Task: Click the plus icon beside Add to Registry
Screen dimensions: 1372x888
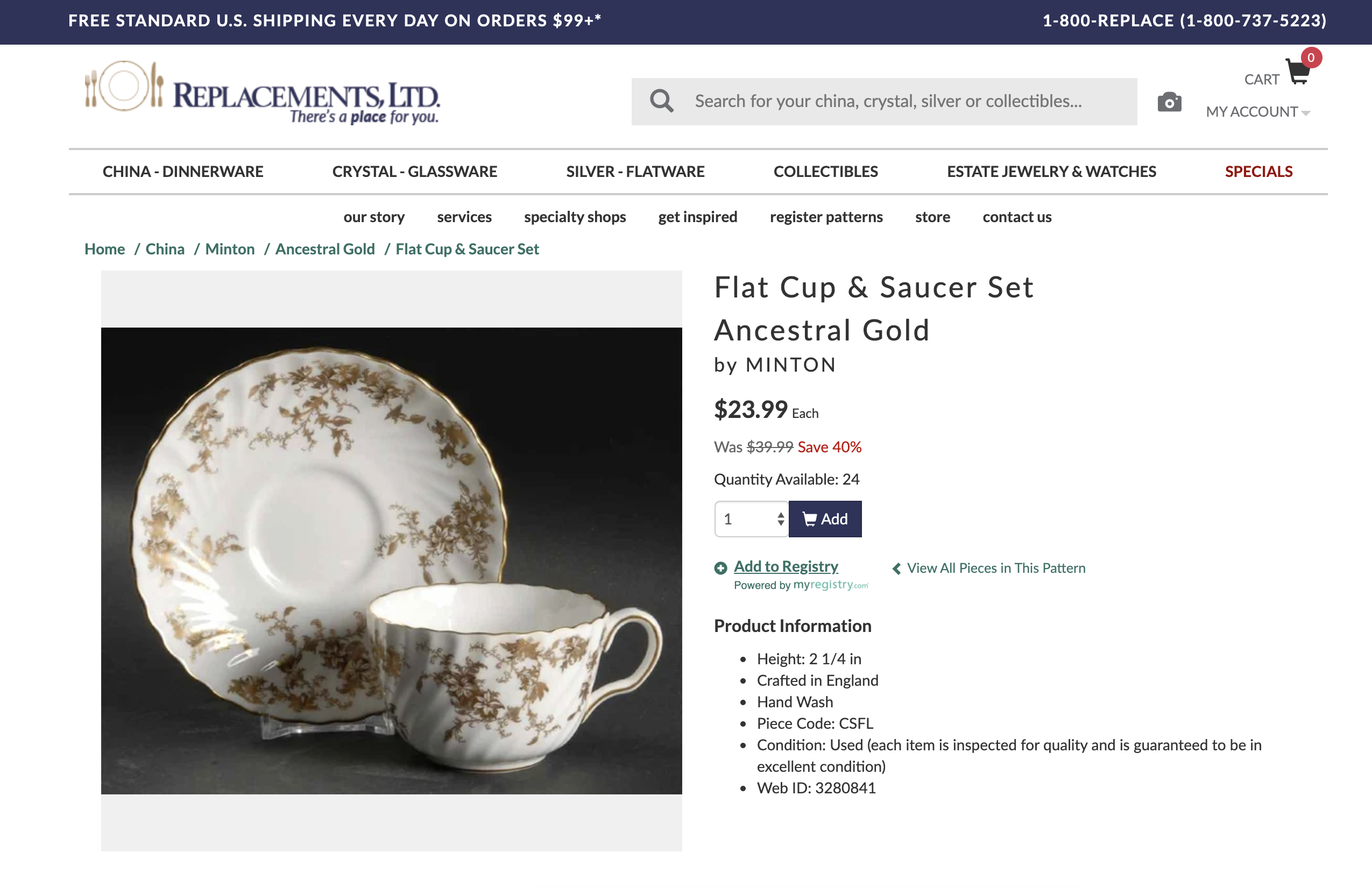Action: tap(720, 568)
